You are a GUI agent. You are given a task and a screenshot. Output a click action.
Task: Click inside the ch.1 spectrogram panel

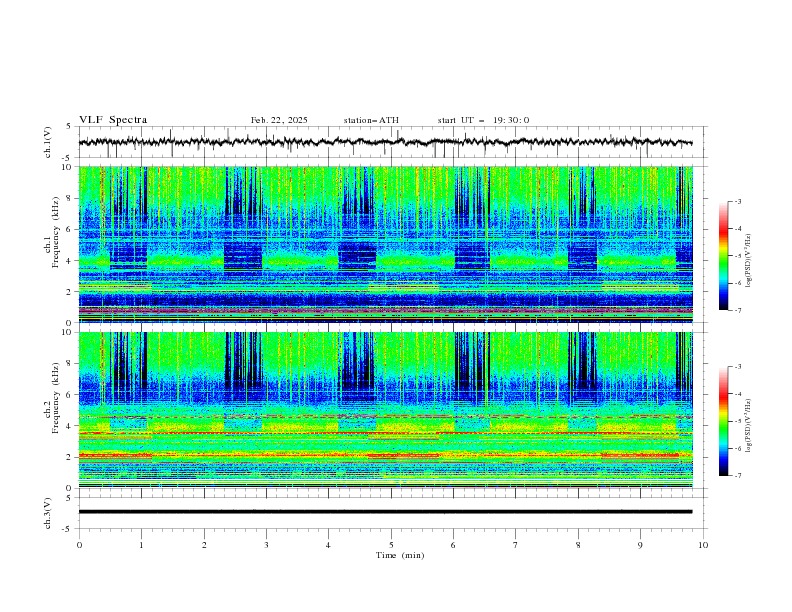click(x=386, y=244)
